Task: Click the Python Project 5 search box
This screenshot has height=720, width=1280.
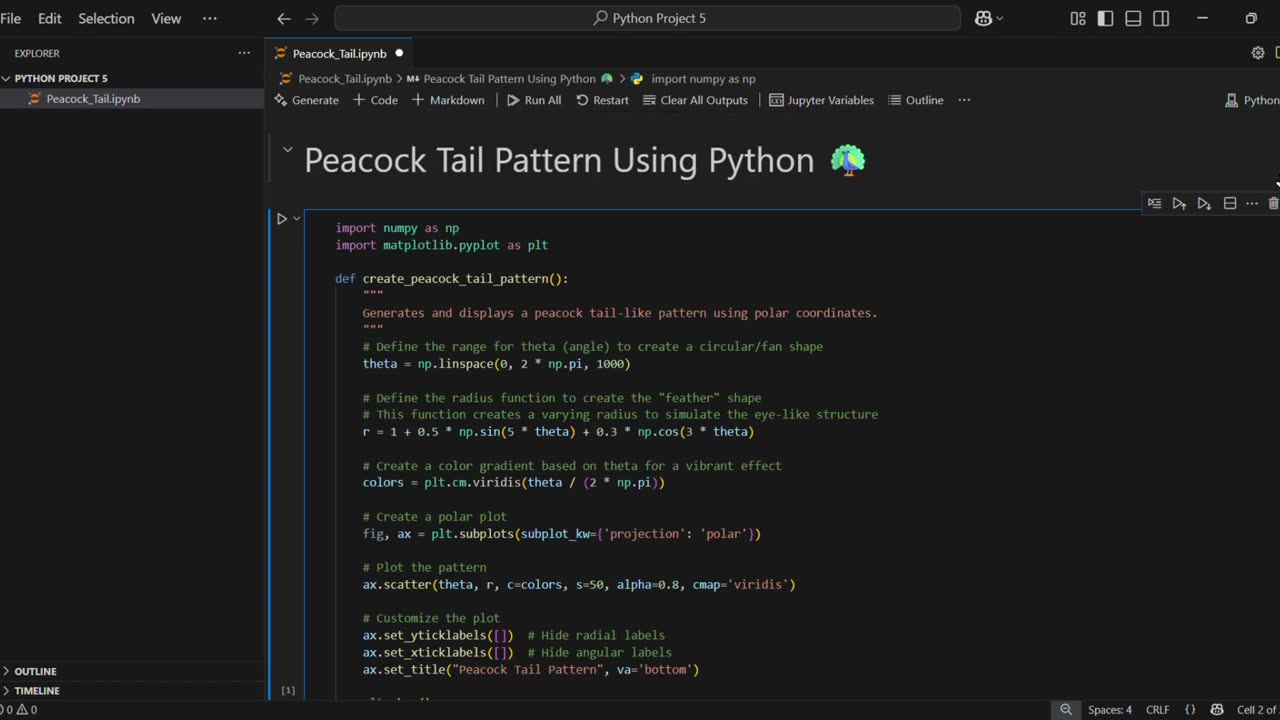Action: coord(647,18)
